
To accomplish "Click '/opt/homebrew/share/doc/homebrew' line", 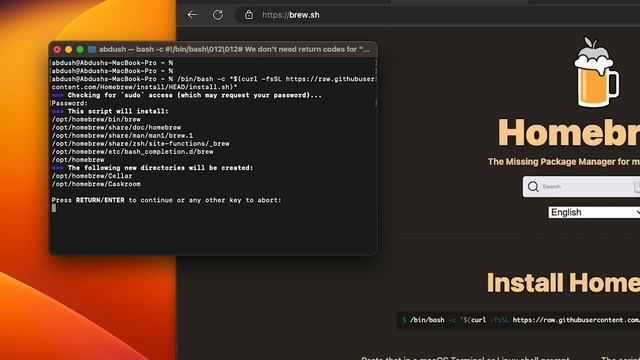I will click(116, 127).
